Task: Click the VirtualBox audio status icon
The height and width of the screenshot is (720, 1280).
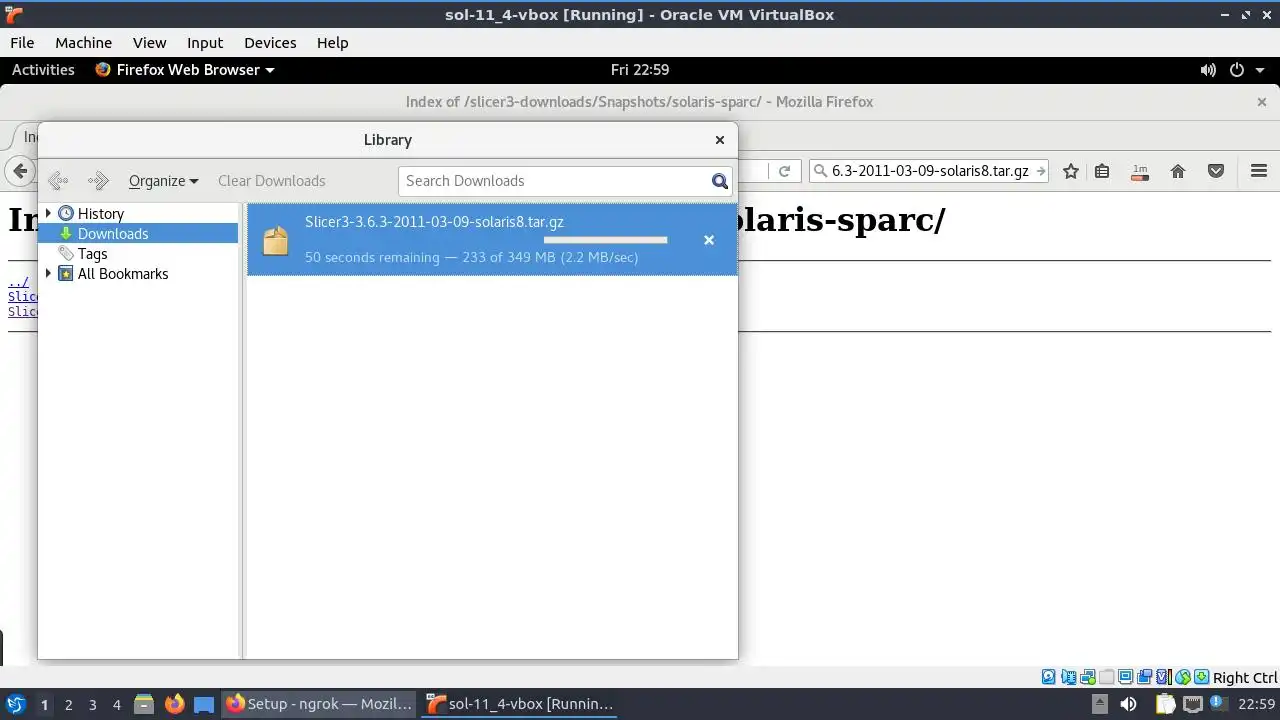Action: pyautogui.click(x=1068, y=677)
